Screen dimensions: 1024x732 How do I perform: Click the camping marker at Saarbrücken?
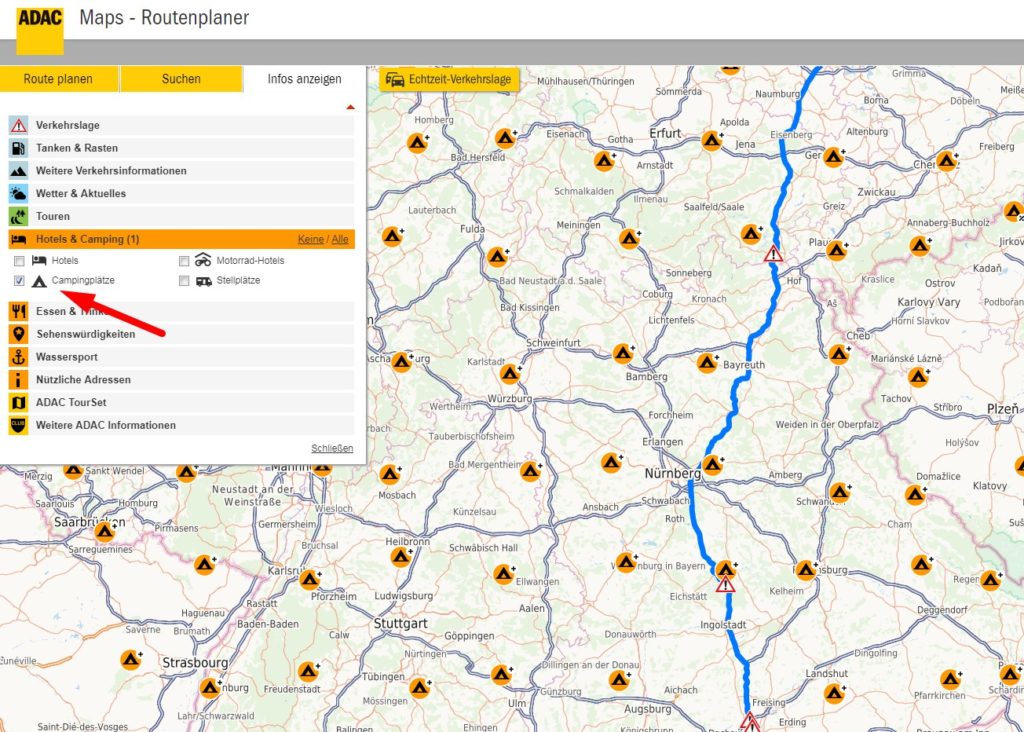(x=104, y=532)
